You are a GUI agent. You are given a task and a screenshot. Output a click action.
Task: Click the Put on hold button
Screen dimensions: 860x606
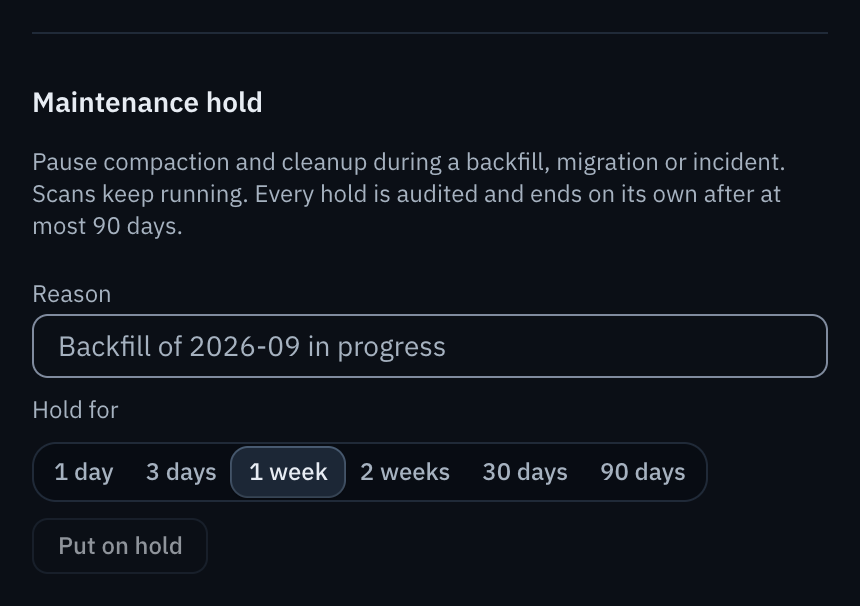coord(120,546)
